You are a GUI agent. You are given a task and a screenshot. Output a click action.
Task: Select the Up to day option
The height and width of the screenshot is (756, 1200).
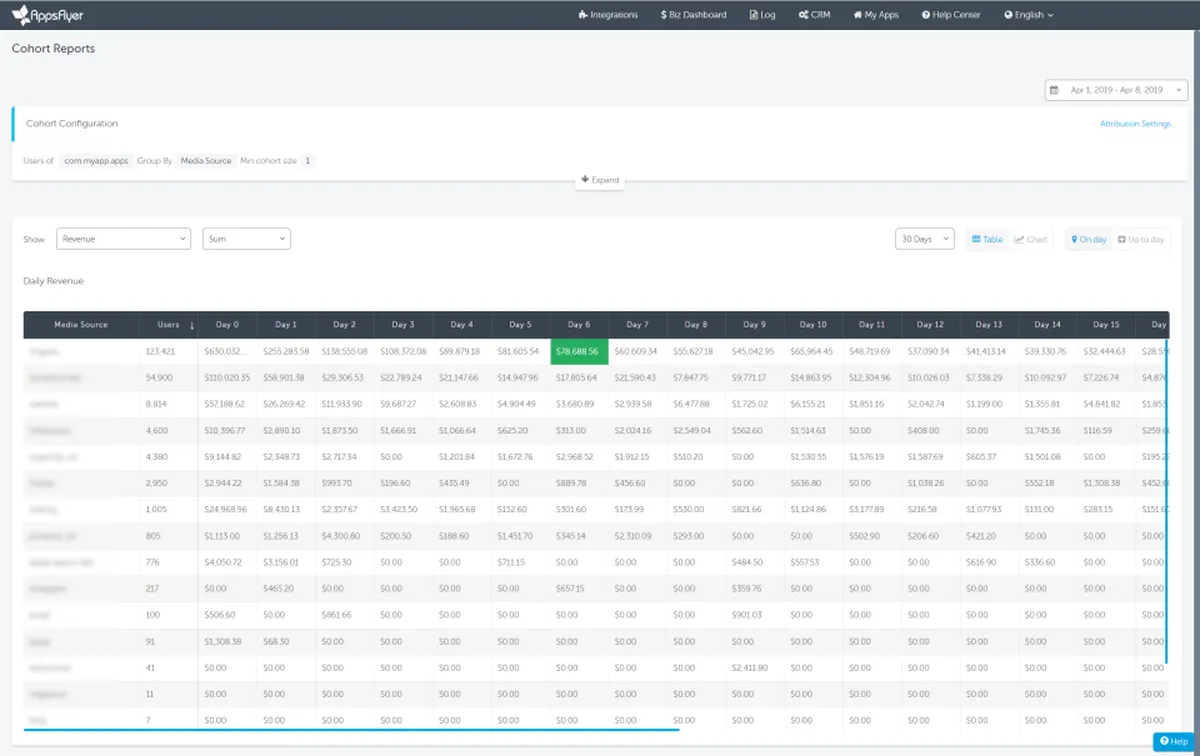click(1141, 239)
